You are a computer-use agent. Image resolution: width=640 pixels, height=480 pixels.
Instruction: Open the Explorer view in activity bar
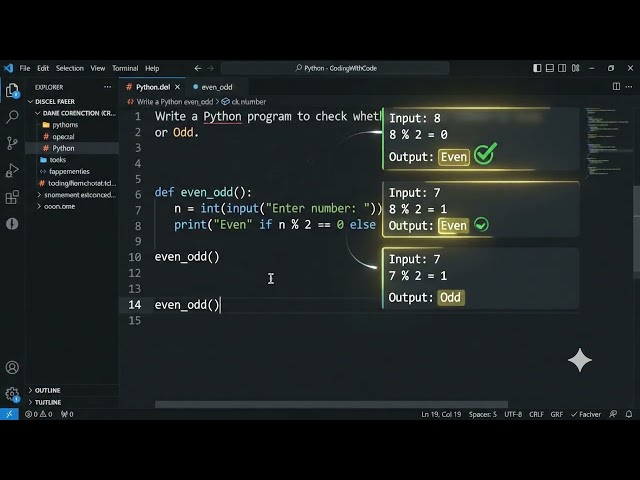[x=12, y=91]
